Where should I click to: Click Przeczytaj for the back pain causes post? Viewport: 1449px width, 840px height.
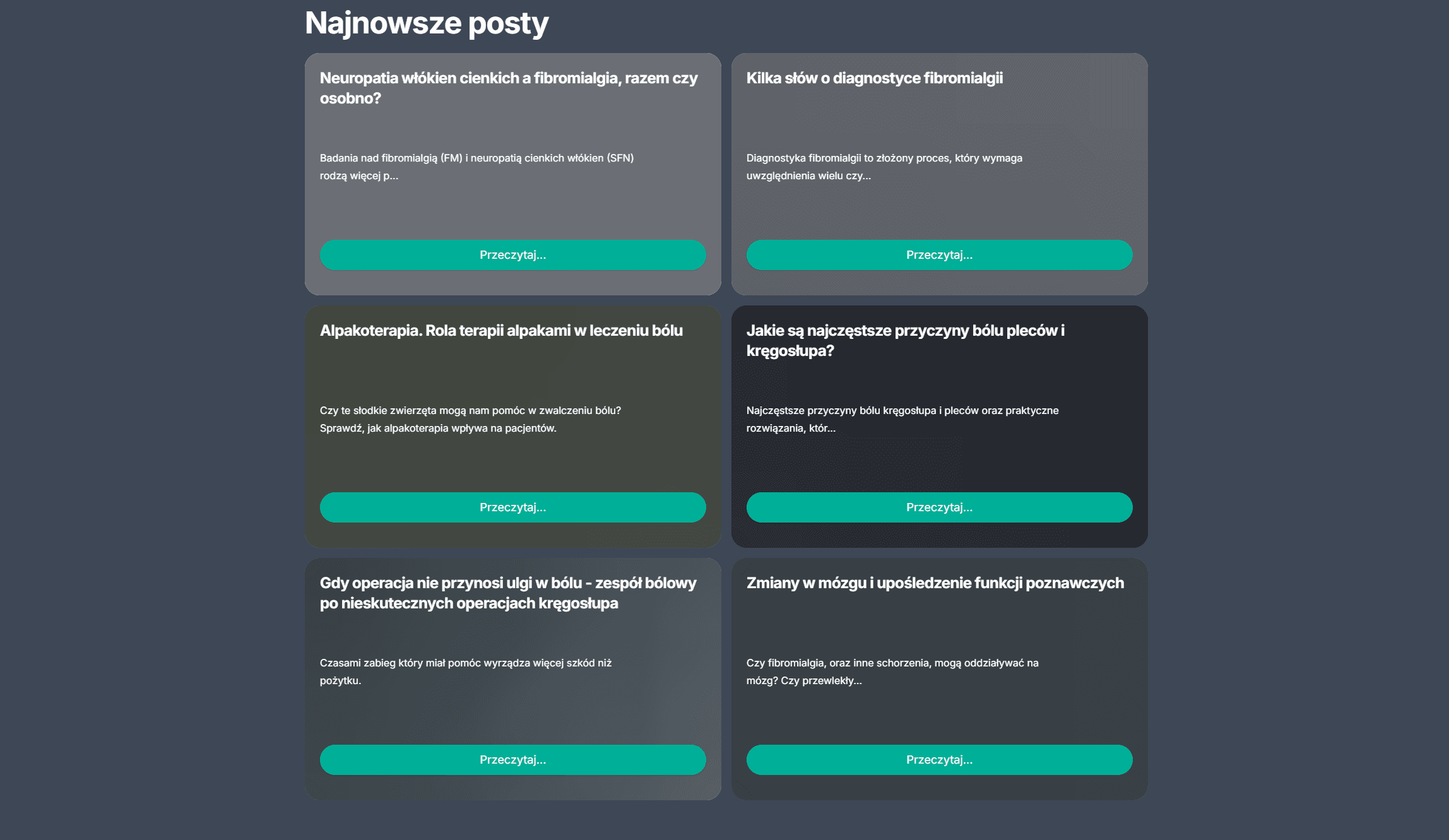coord(939,507)
